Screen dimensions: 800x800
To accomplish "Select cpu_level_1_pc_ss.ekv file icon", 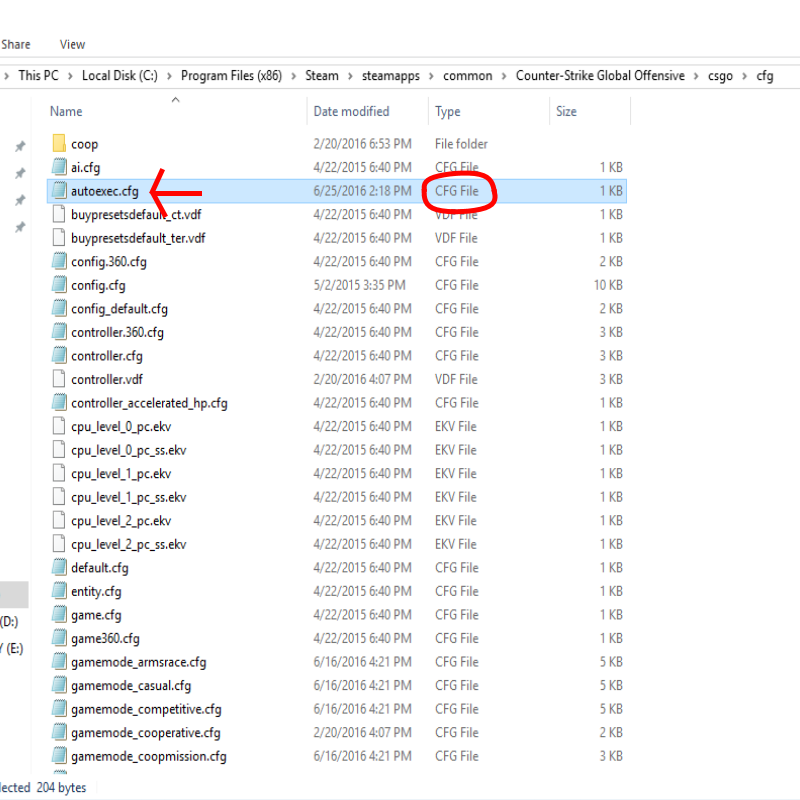I will 59,496.
